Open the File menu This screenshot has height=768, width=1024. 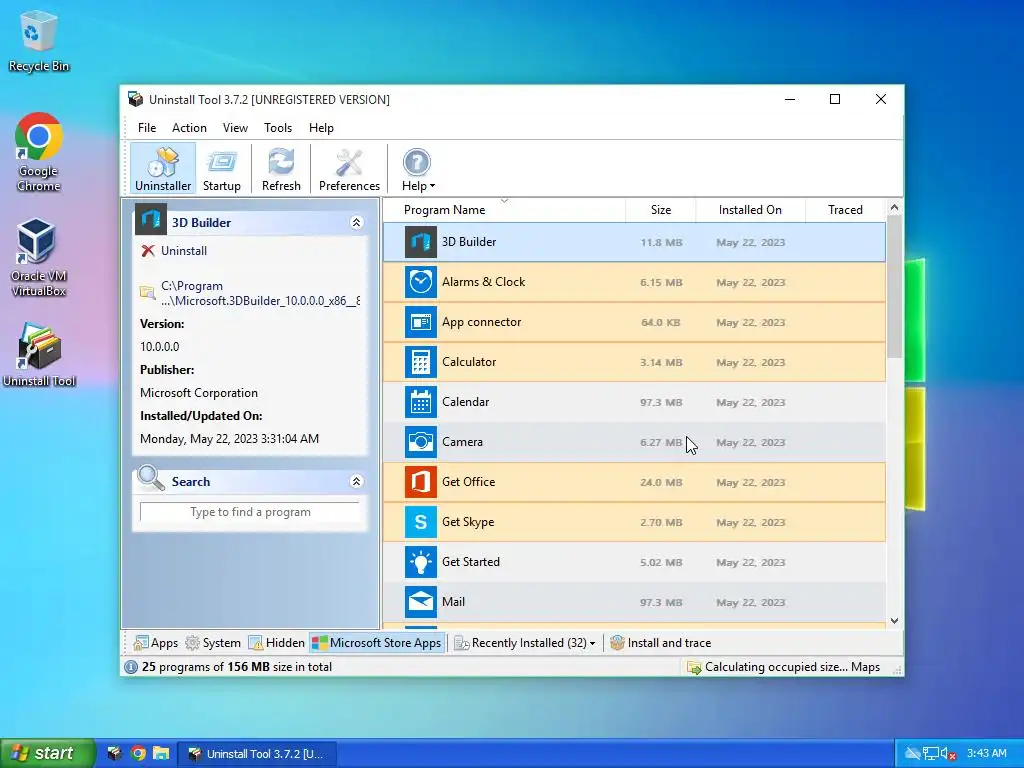tap(147, 128)
